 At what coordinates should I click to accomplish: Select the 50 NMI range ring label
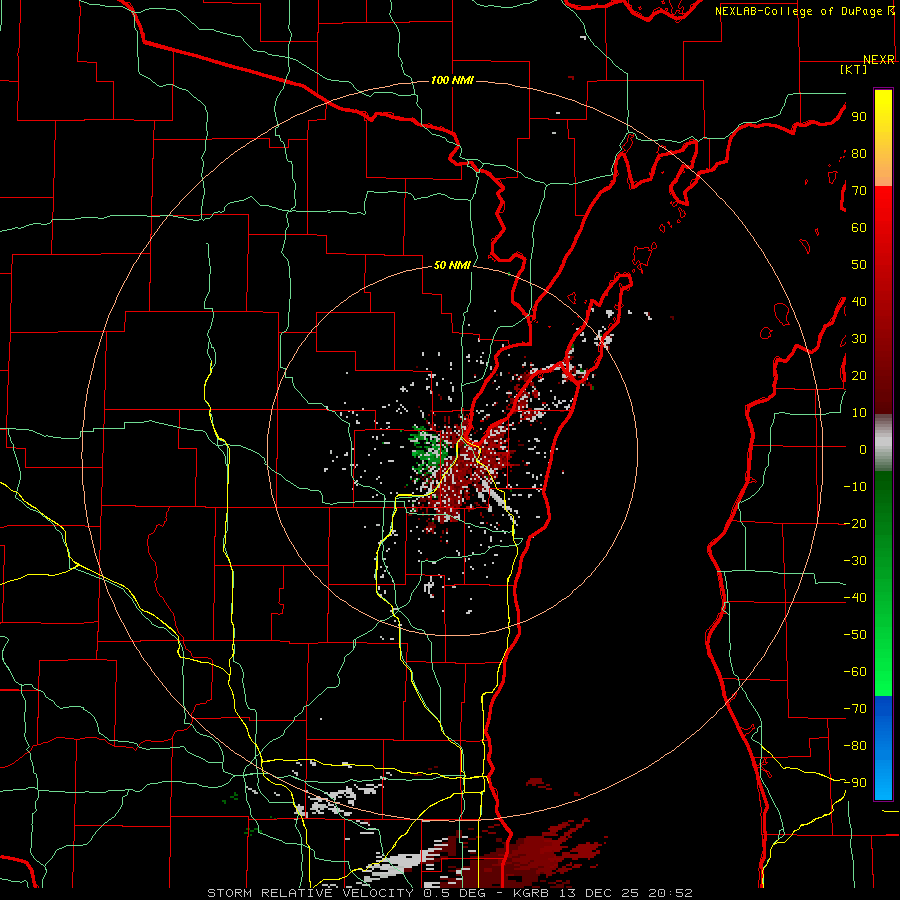pos(452,265)
